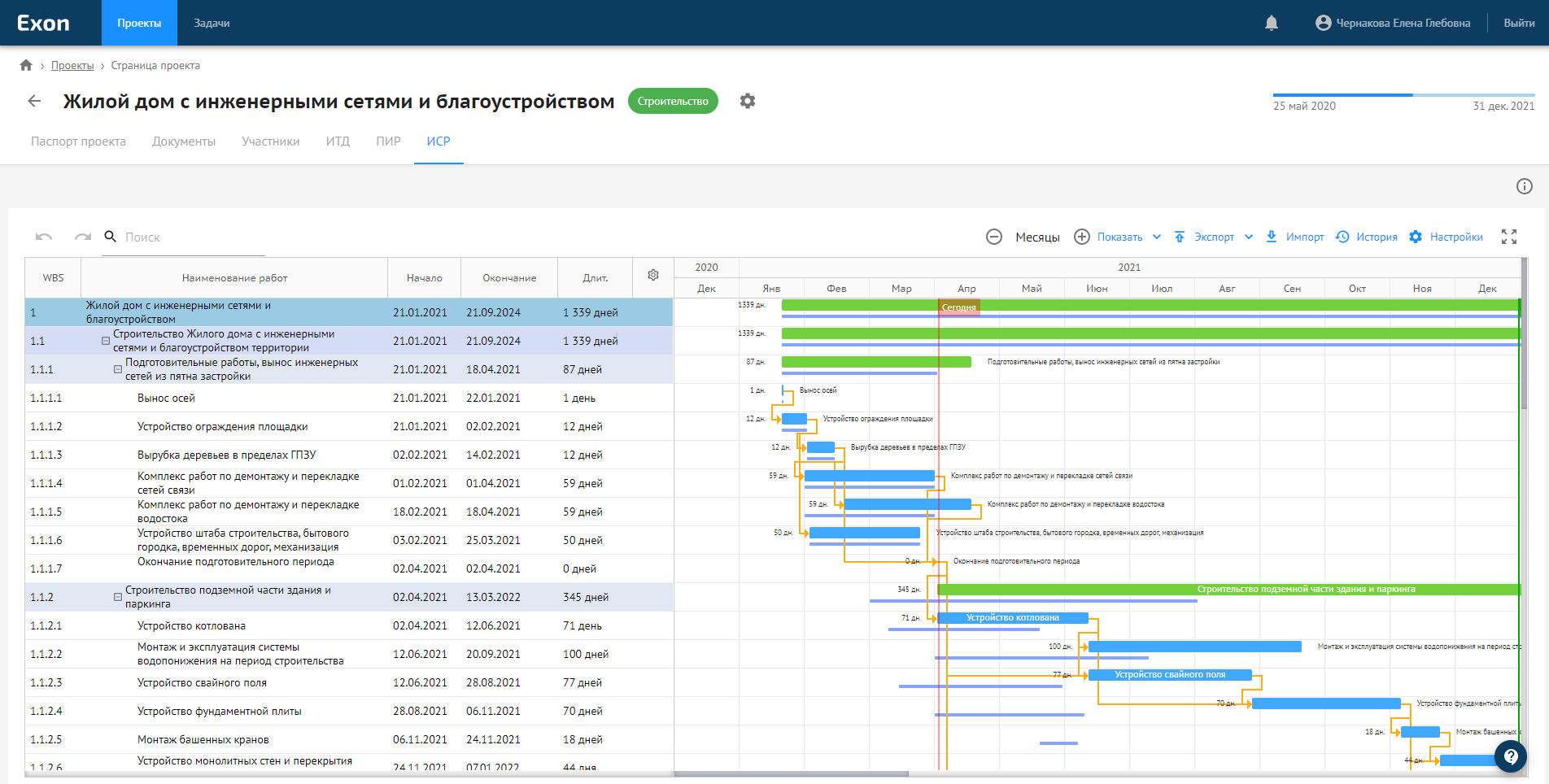This screenshot has width=1549, height=784.
Task: Collapse the 1.1.2 underground construction group
Action: pyautogui.click(x=118, y=597)
